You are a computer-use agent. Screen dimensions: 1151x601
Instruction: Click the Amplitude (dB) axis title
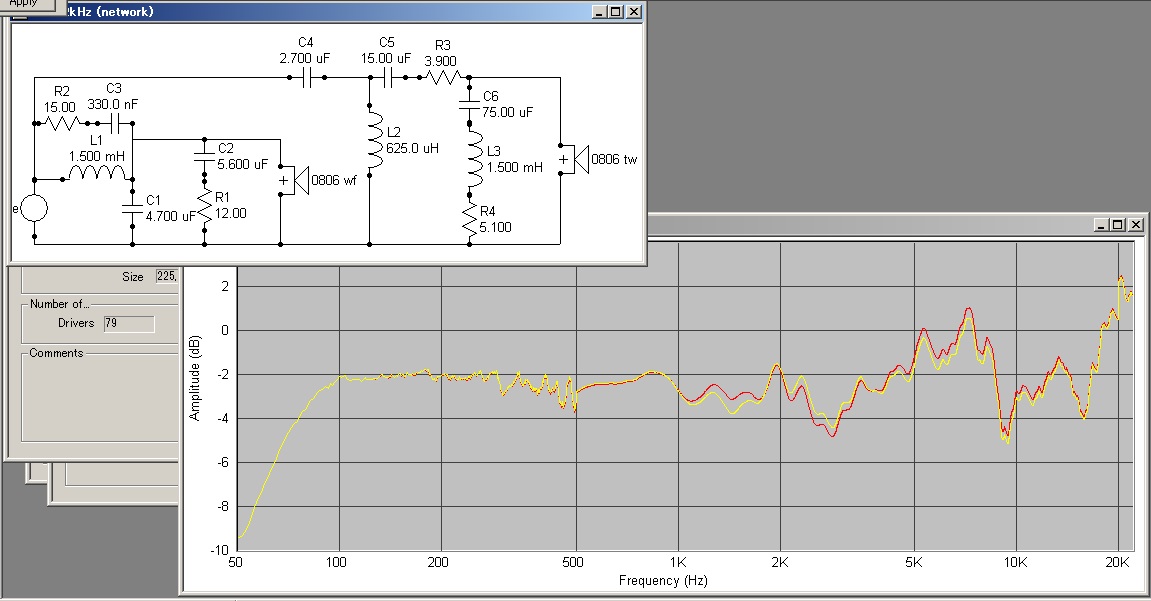pos(195,378)
